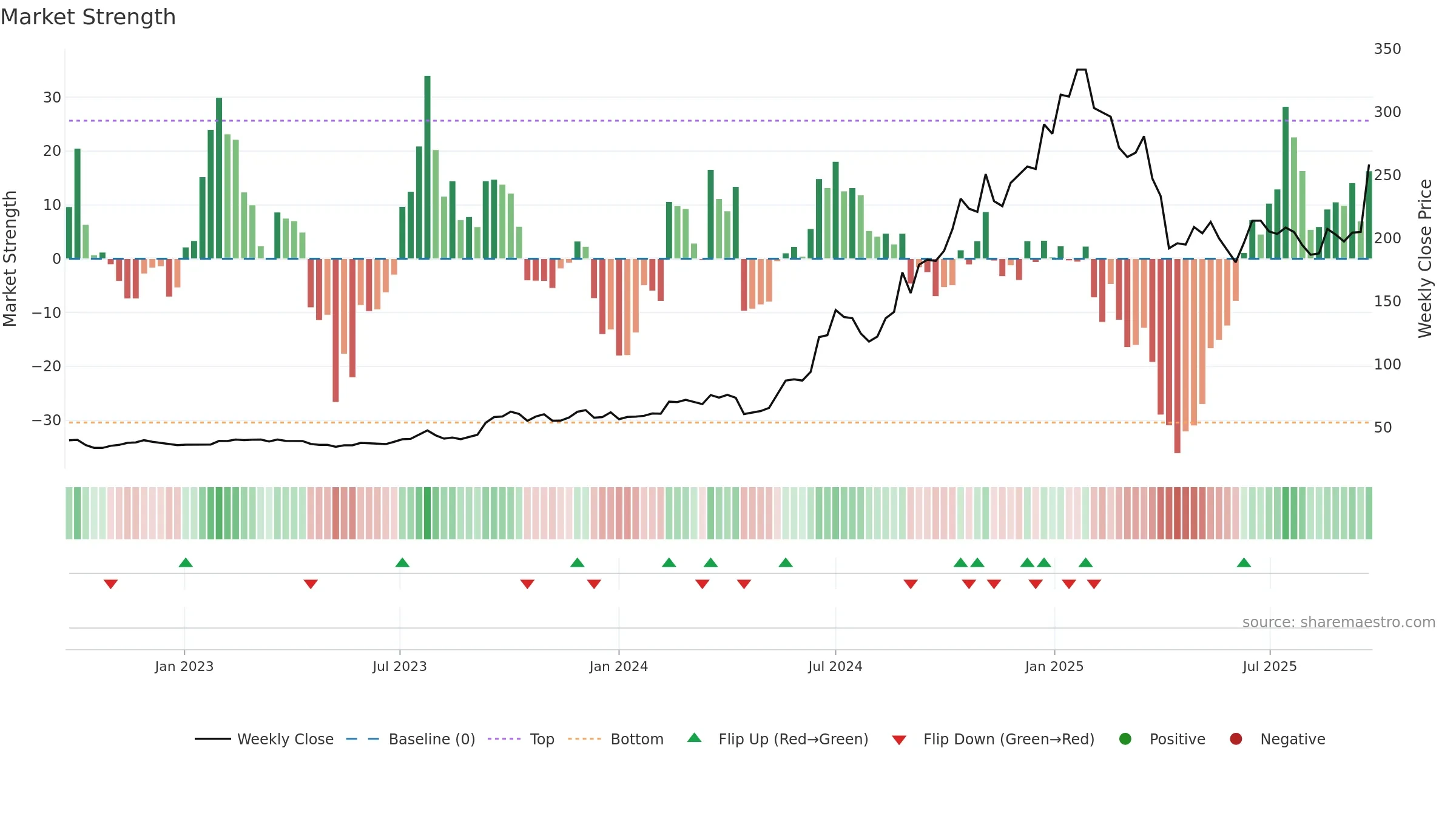Viewport: 1456px width, 819px height.
Task: Click the Jan 2024 x-axis label
Action: 619,666
